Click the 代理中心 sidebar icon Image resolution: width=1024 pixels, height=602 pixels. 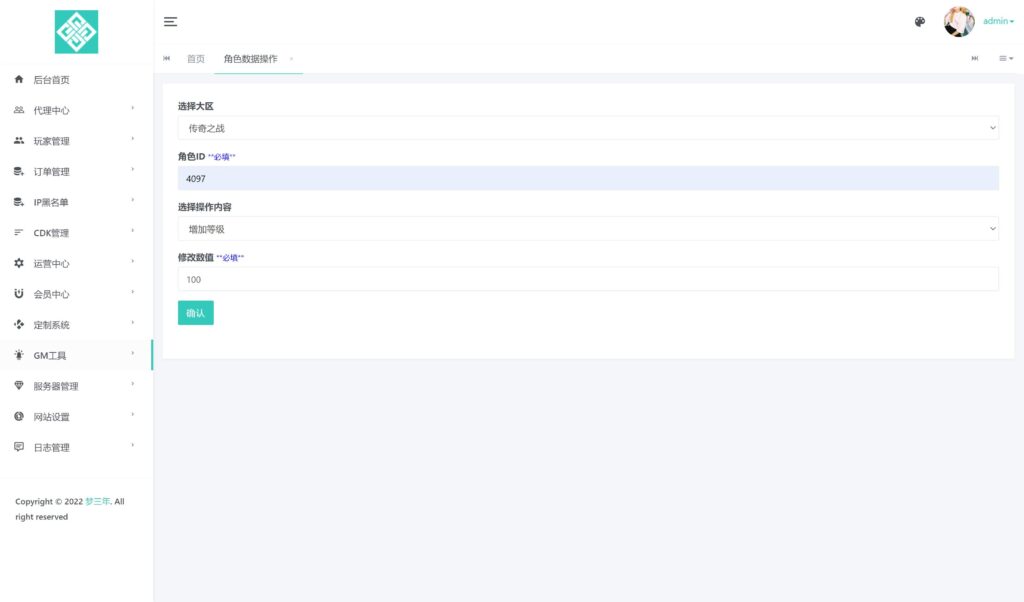coord(19,110)
